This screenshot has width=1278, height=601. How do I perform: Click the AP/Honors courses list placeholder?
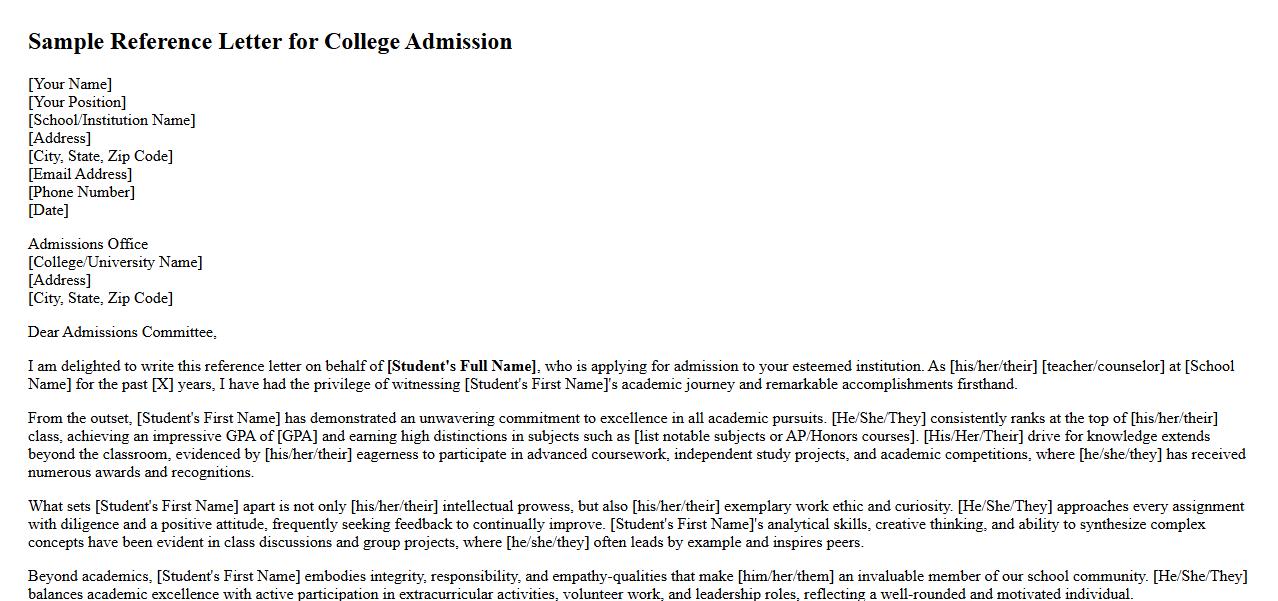pyautogui.click(x=776, y=436)
